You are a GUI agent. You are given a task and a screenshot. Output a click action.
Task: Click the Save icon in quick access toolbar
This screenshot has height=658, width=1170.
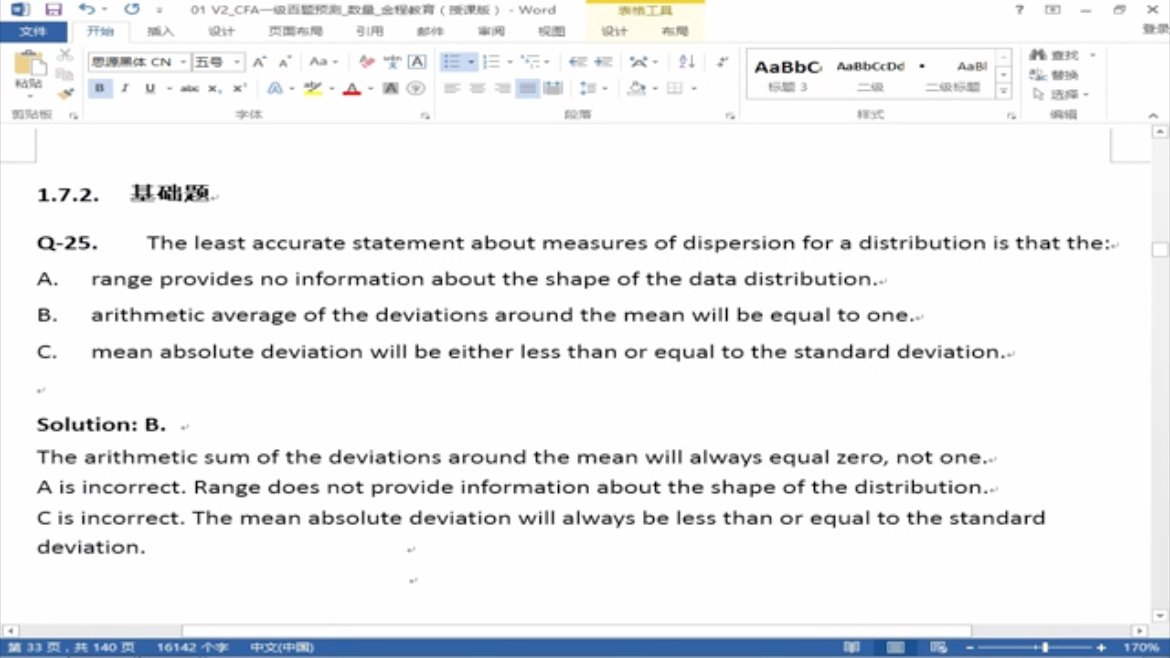[x=53, y=10]
